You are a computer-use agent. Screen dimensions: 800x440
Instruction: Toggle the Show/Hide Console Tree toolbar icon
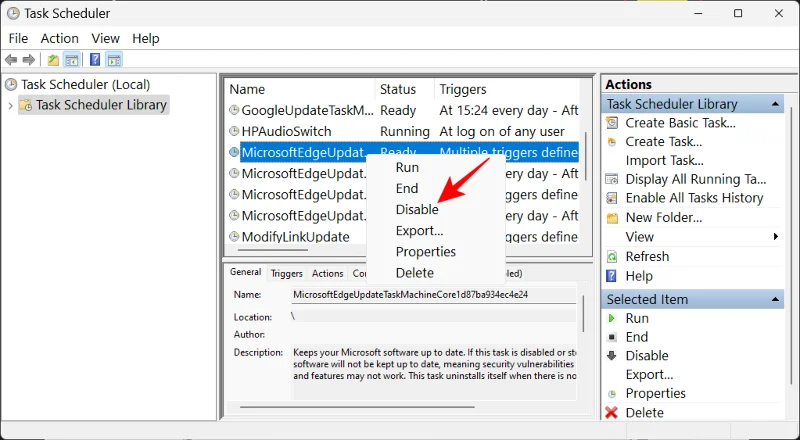pyautogui.click(x=71, y=60)
